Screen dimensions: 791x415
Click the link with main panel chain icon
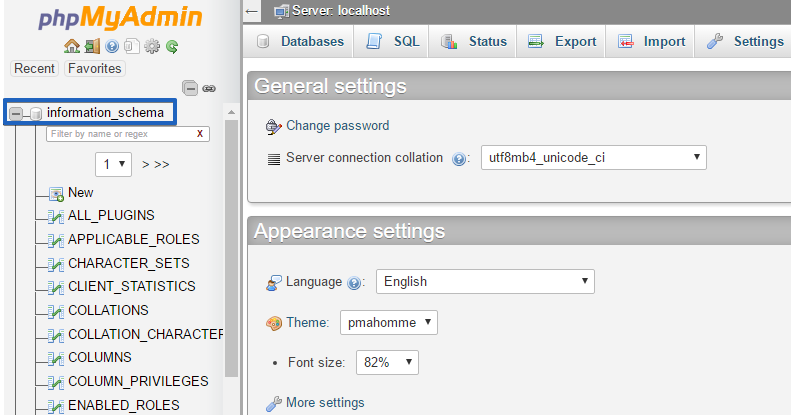click(x=209, y=89)
